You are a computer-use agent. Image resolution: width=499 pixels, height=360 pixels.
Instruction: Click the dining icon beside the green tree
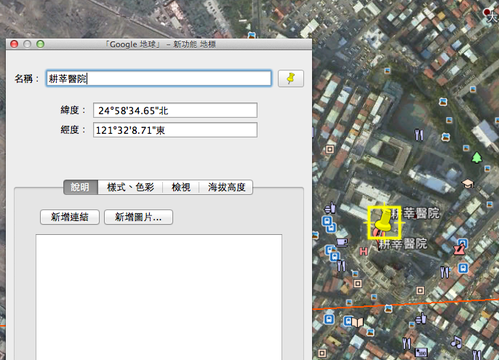click(419, 135)
